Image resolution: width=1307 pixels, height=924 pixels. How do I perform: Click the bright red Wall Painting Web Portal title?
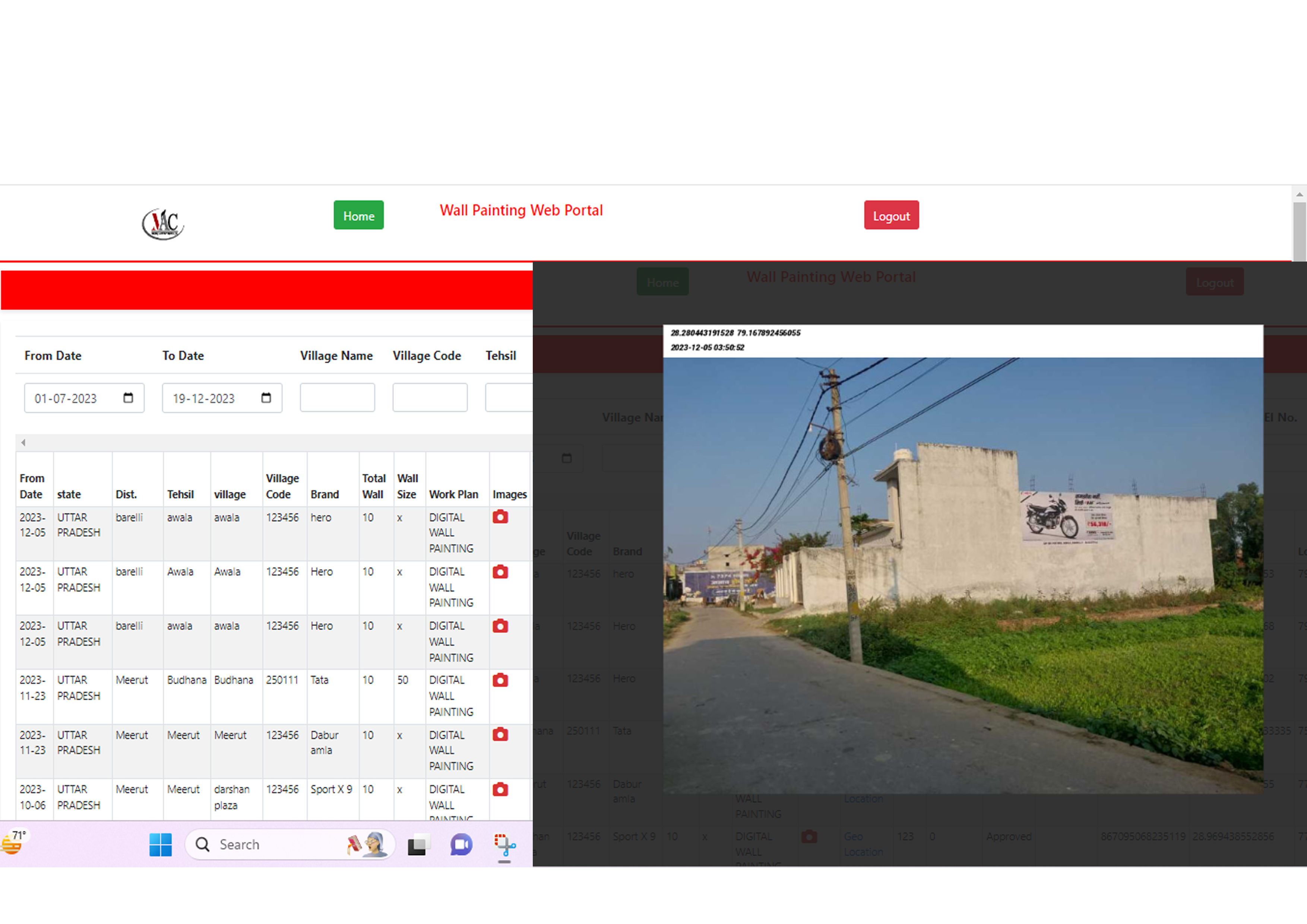(x=521, y=211)
